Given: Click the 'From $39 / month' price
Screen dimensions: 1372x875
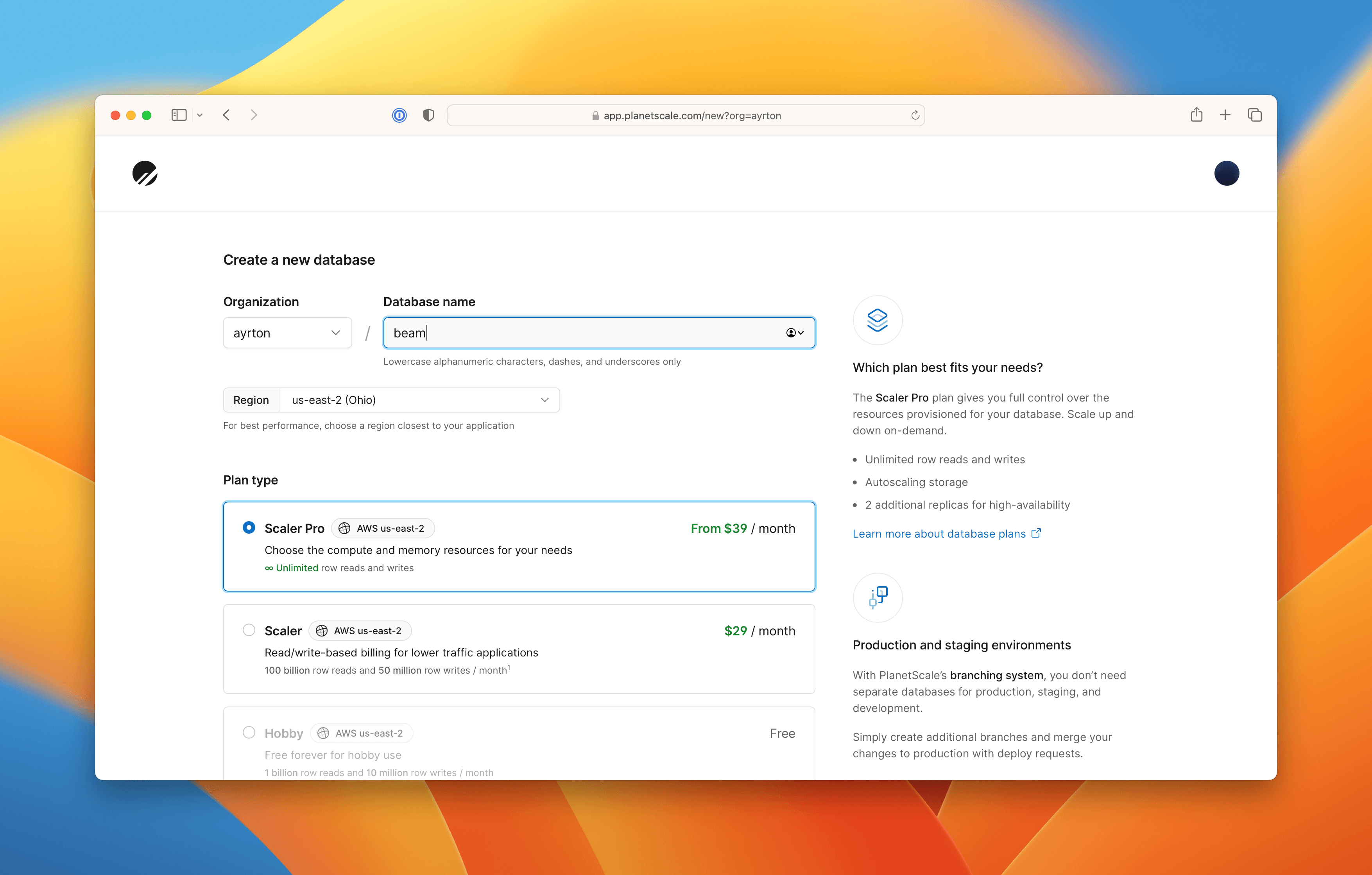Looking at the screenshot, I should pos(742,529).
